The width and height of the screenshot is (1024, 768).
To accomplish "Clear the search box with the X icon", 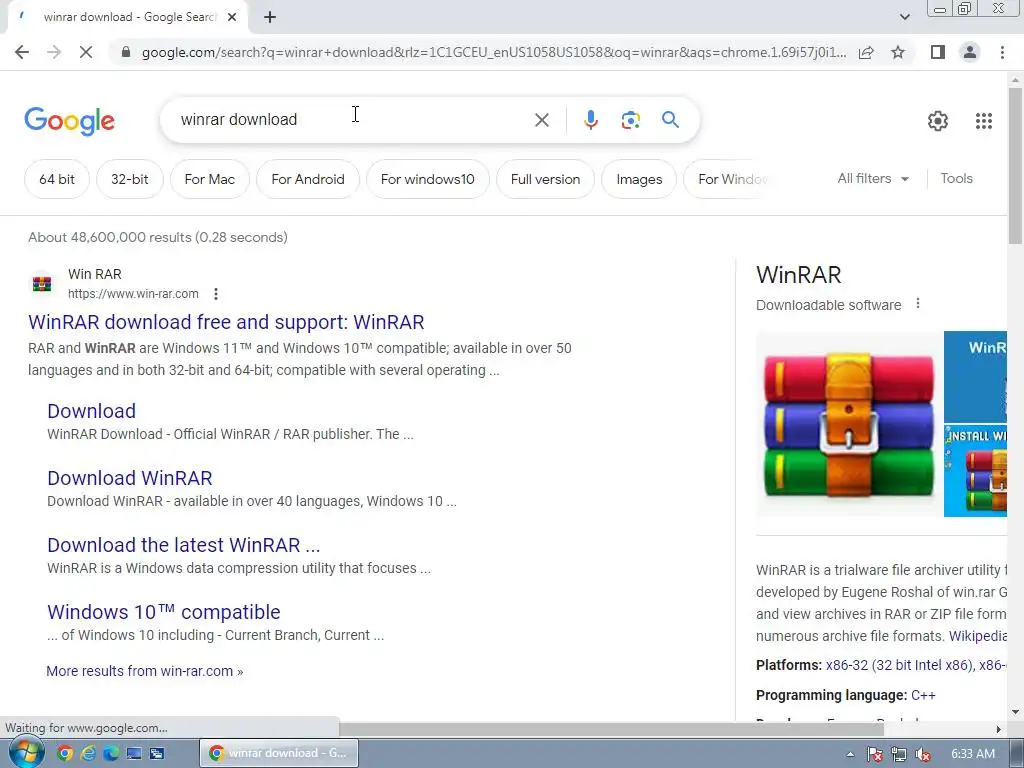I will (x=541, y=120).
